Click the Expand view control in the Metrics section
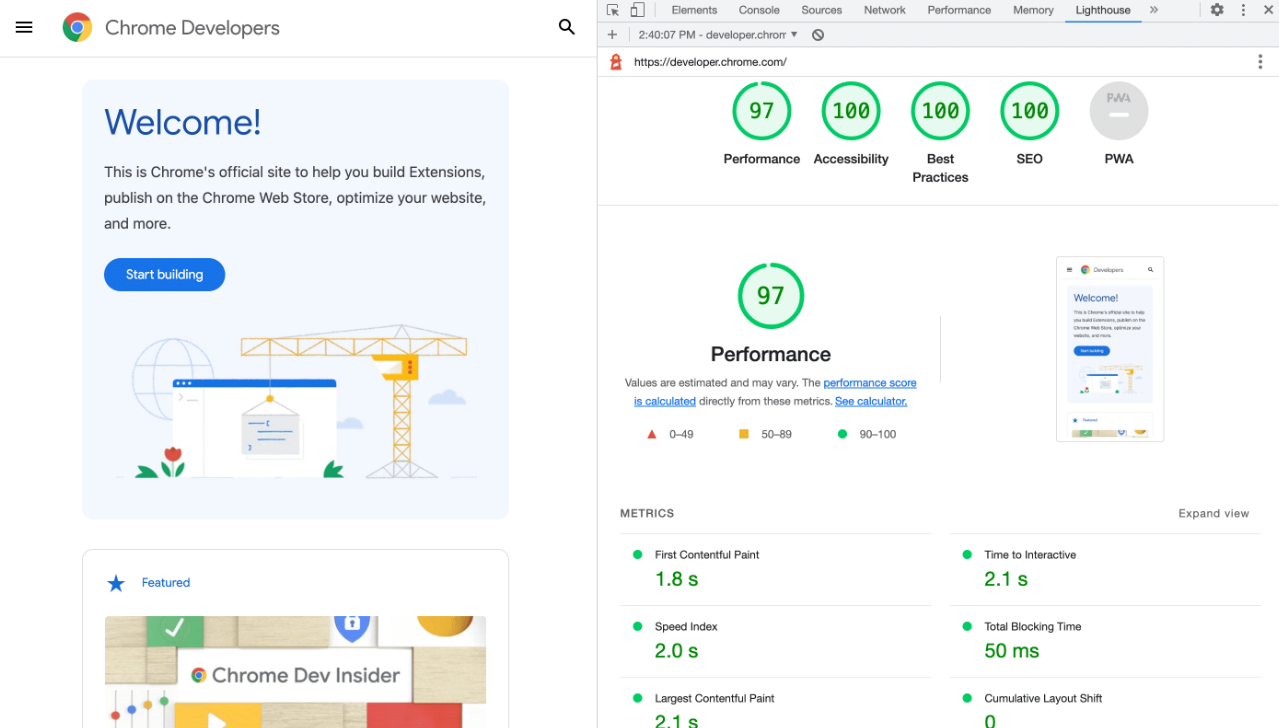This screenshot has height=728, width=1279. [x=1213, y=513]
